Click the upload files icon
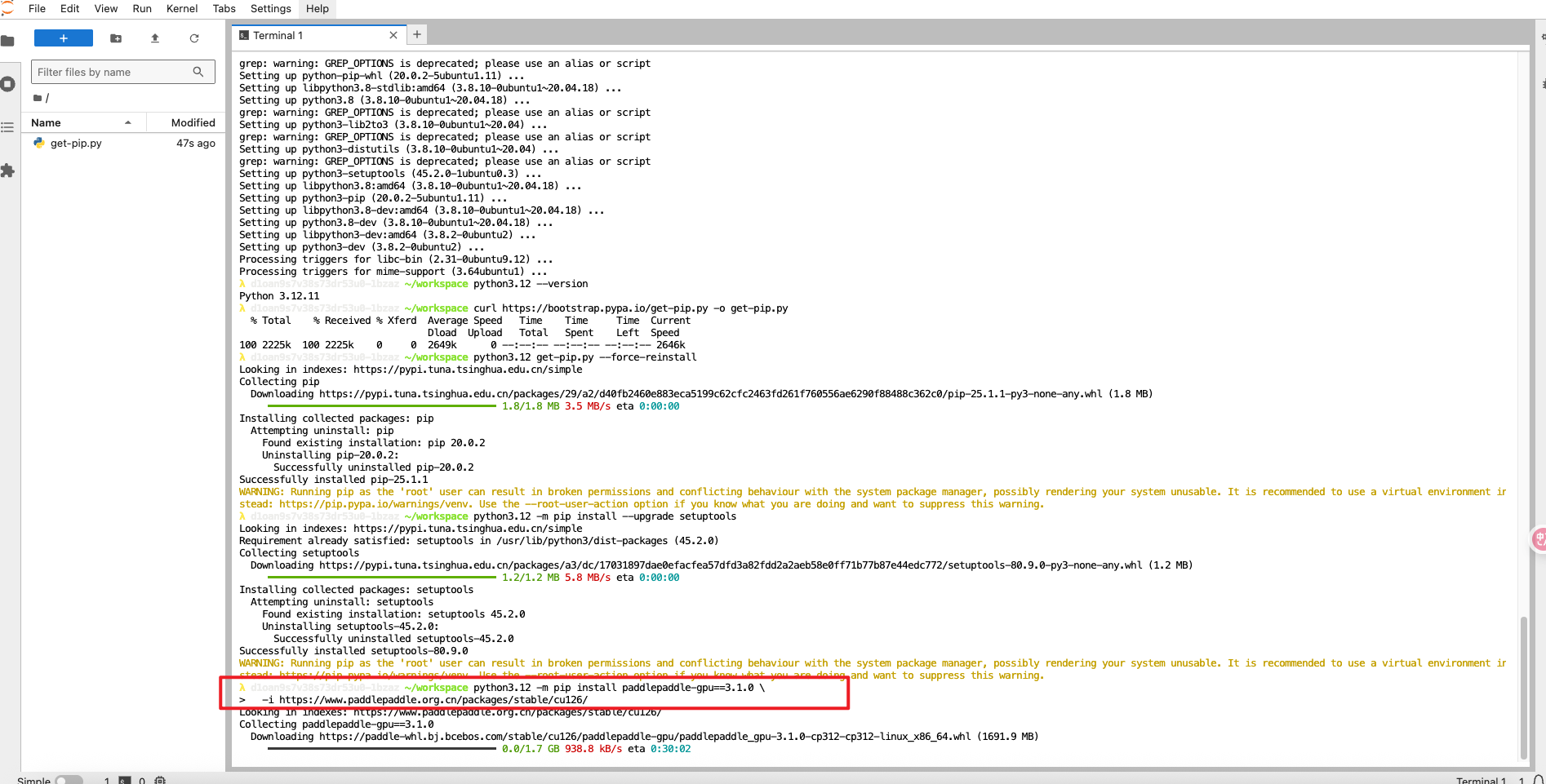This screenshot has width=1546, height=784. click(x=155, y=38)
